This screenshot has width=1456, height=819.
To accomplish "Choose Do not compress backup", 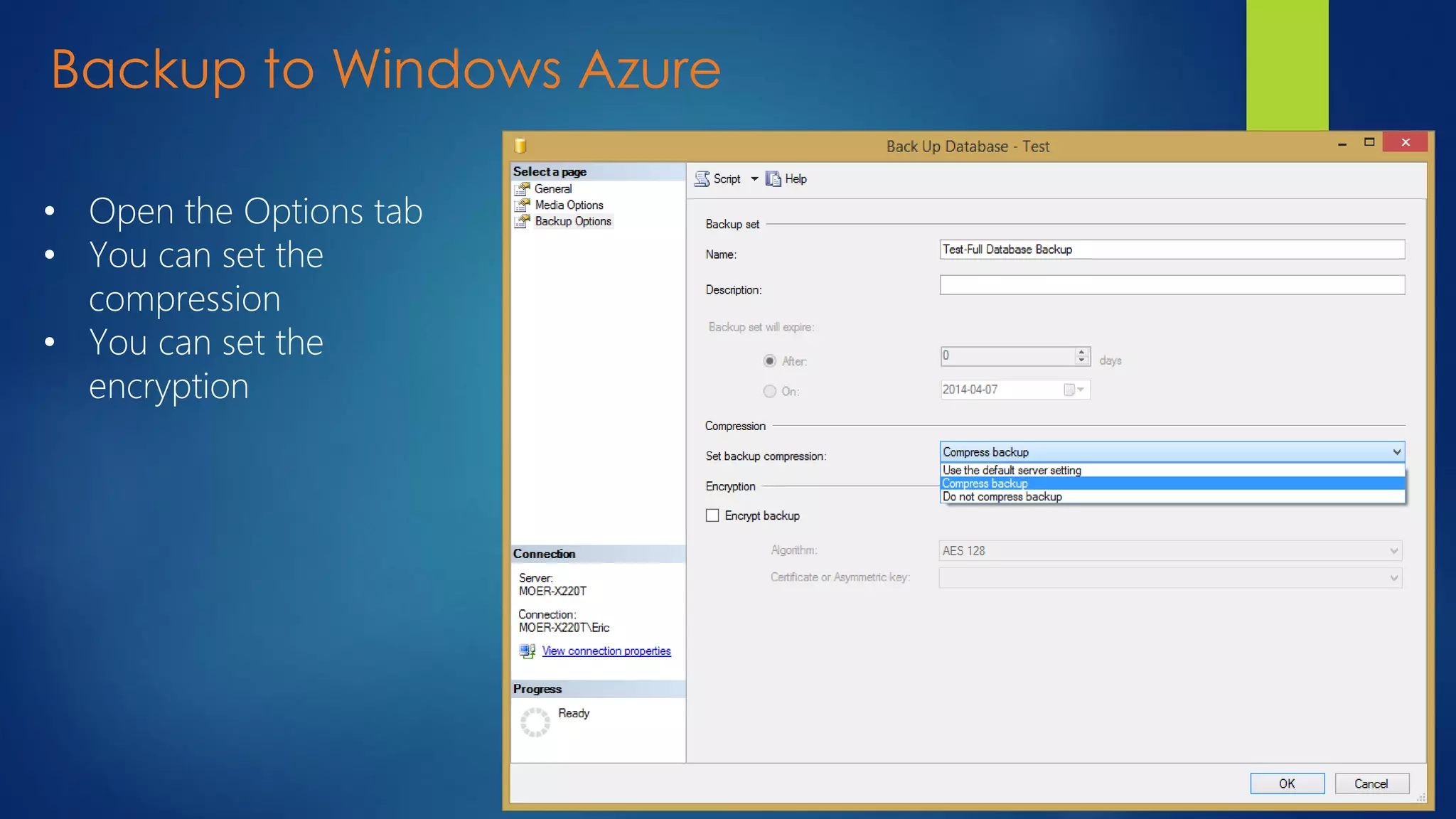I will [1172, 497].
